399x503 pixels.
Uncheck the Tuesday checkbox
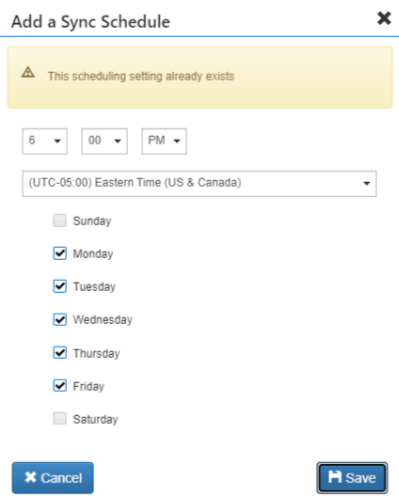(x=60, y=286)
